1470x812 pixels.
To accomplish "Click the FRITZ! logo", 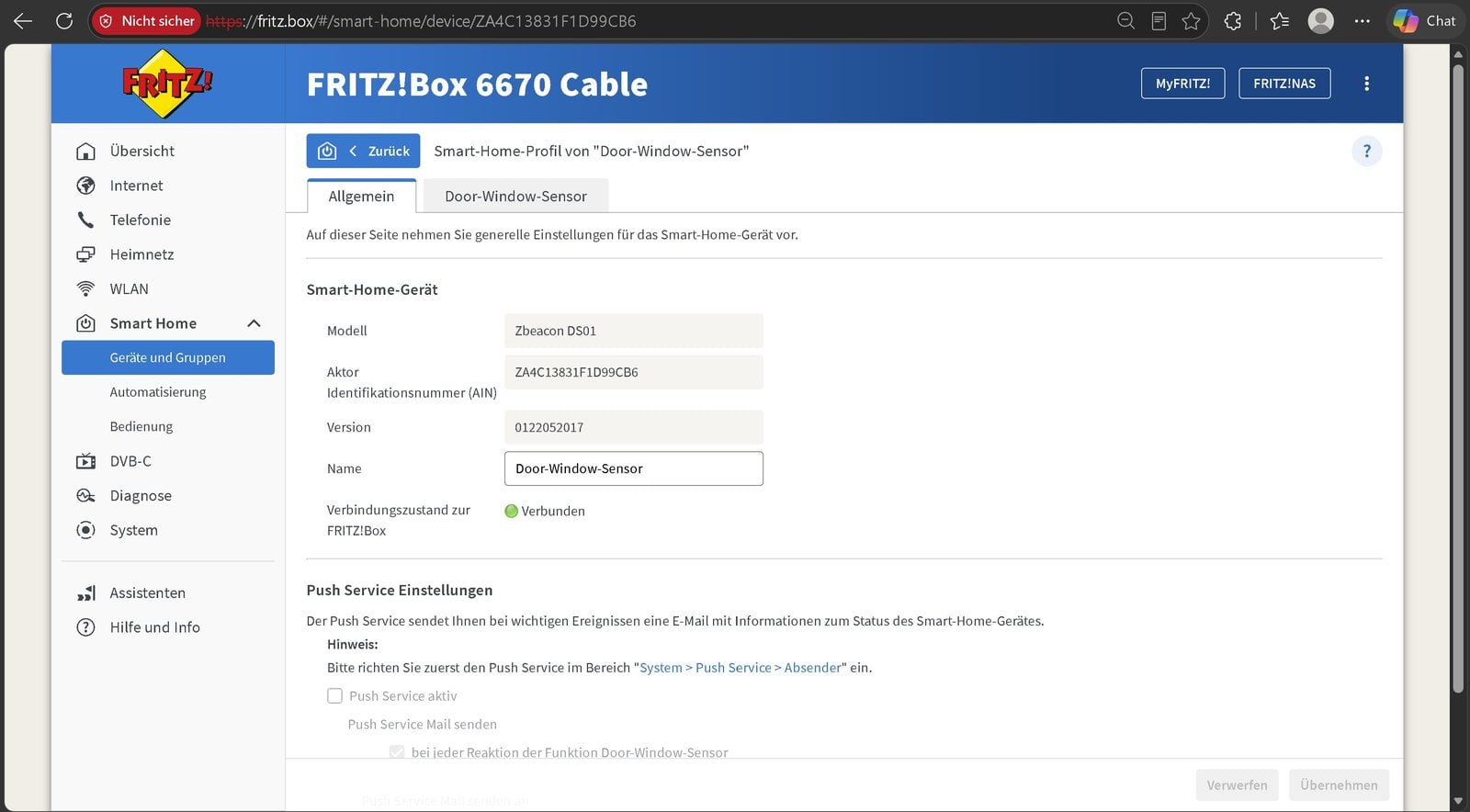I will (x=167, y=84).
